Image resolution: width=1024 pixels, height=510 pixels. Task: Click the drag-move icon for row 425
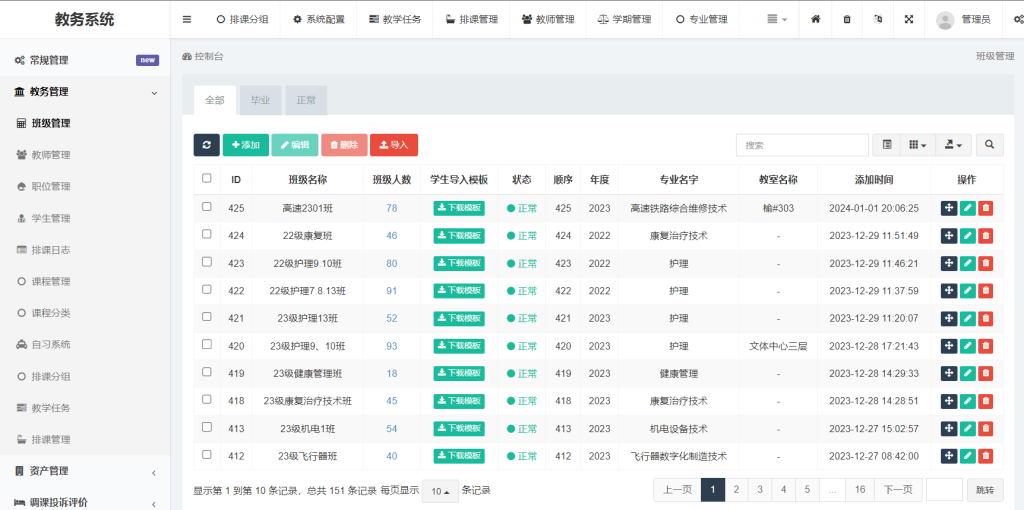(x=949, y=208)
